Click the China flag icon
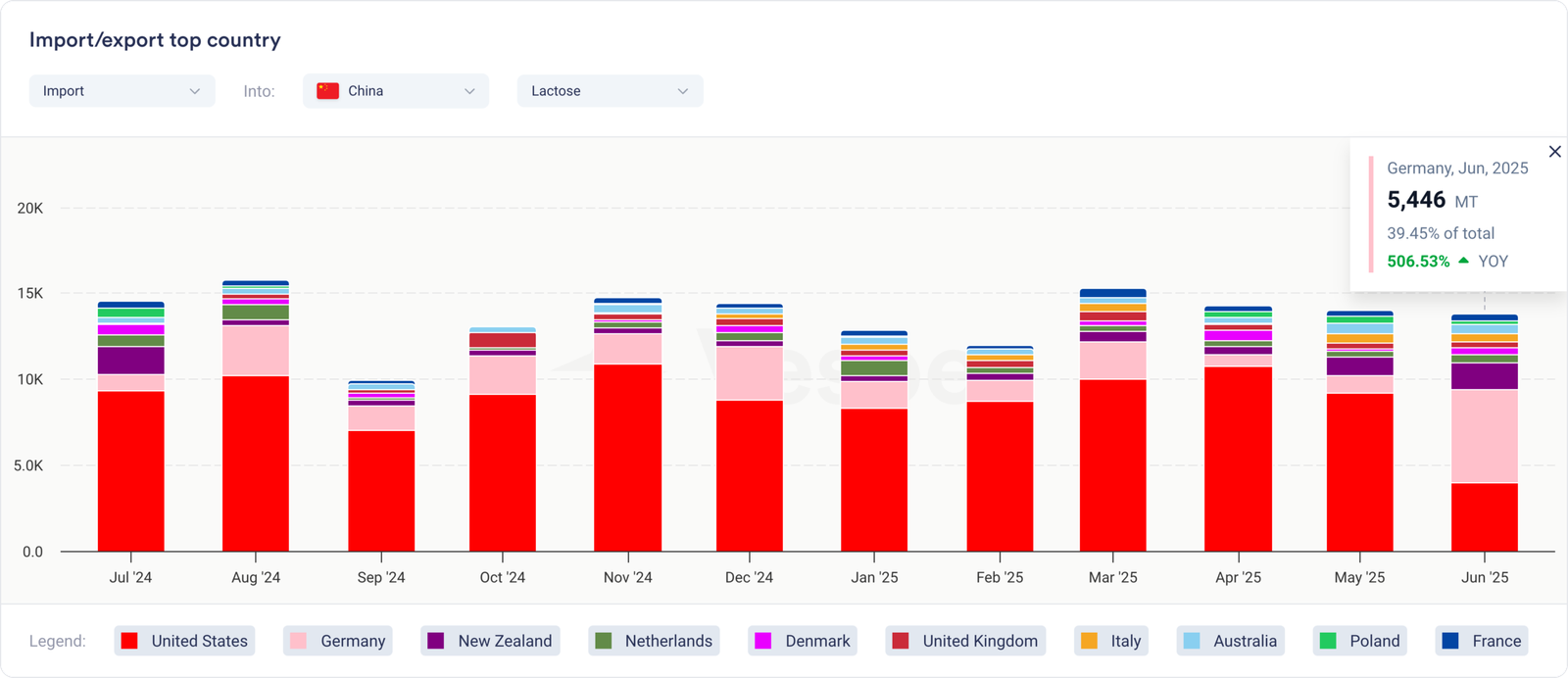This screenshot has width=1568, height=678. tap(327, 91)
